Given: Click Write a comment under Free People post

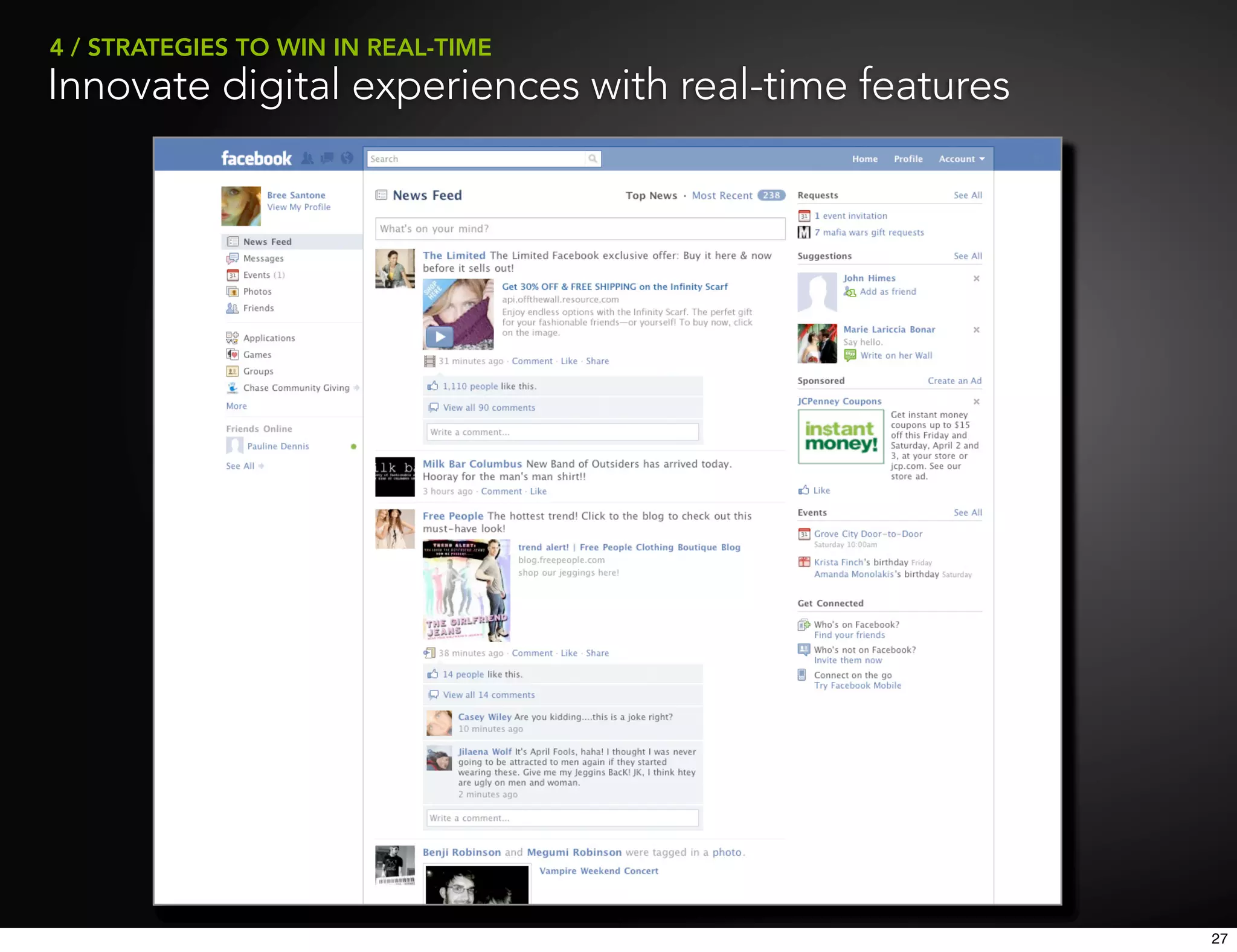Looking at the screenshot, I should tap(562, 818).
